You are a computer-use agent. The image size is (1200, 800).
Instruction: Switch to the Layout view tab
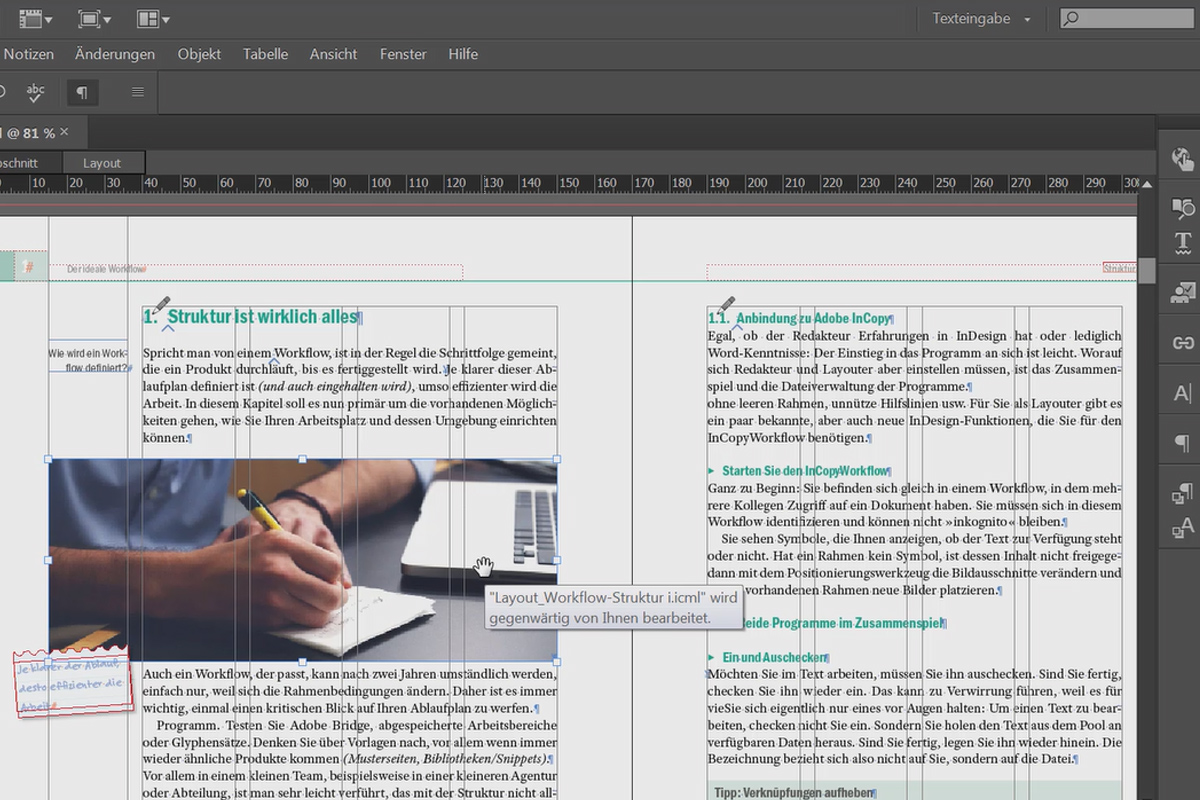click(x=102, y=163)
